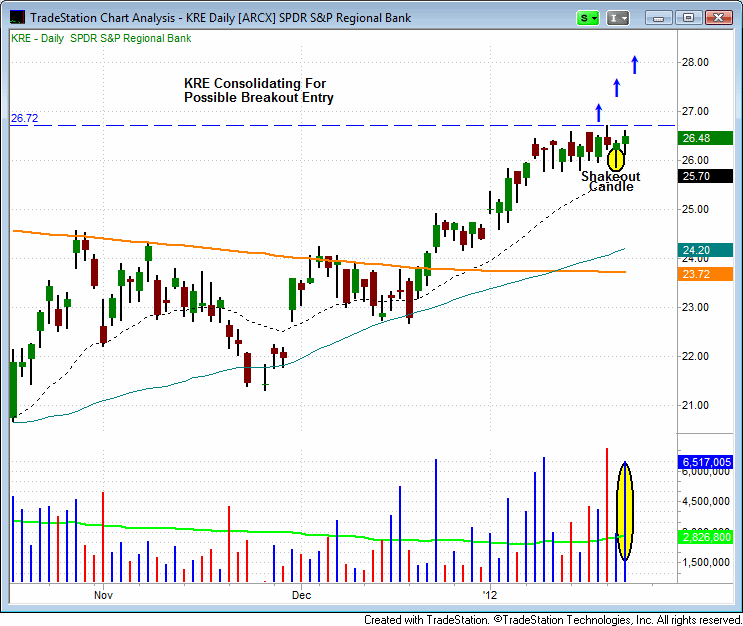Screen dimensions: 743x626
Task: Click the tallest red volume bar
Action: click(607, 515)
